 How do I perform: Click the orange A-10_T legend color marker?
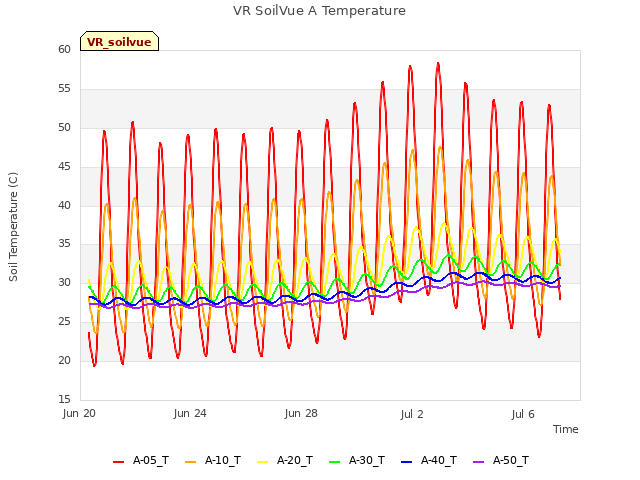pos(191,462)
